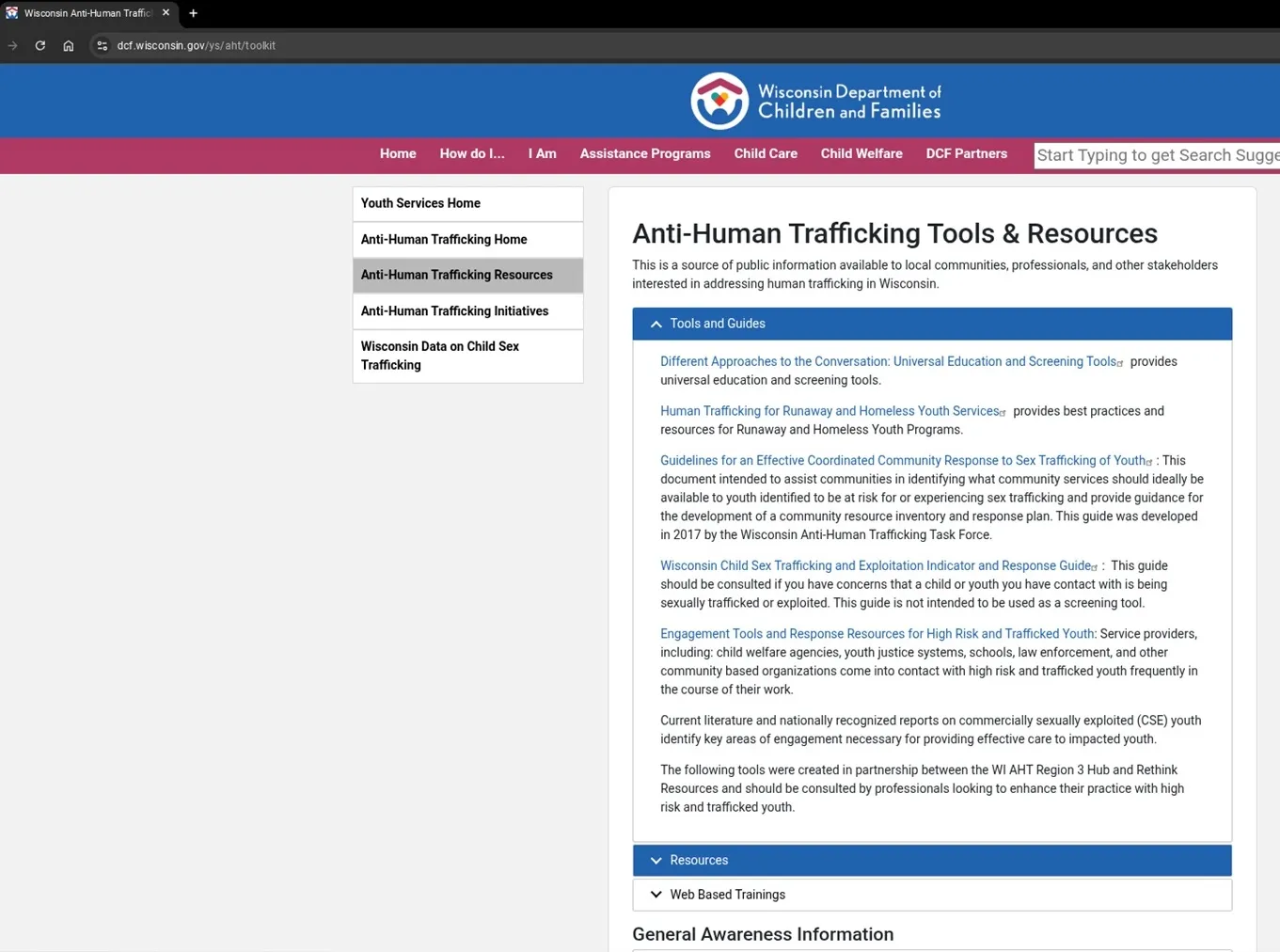1280x952 pixels.
Task: Expand the Web Based Trainings section
Action: click(x=932, y=895)
